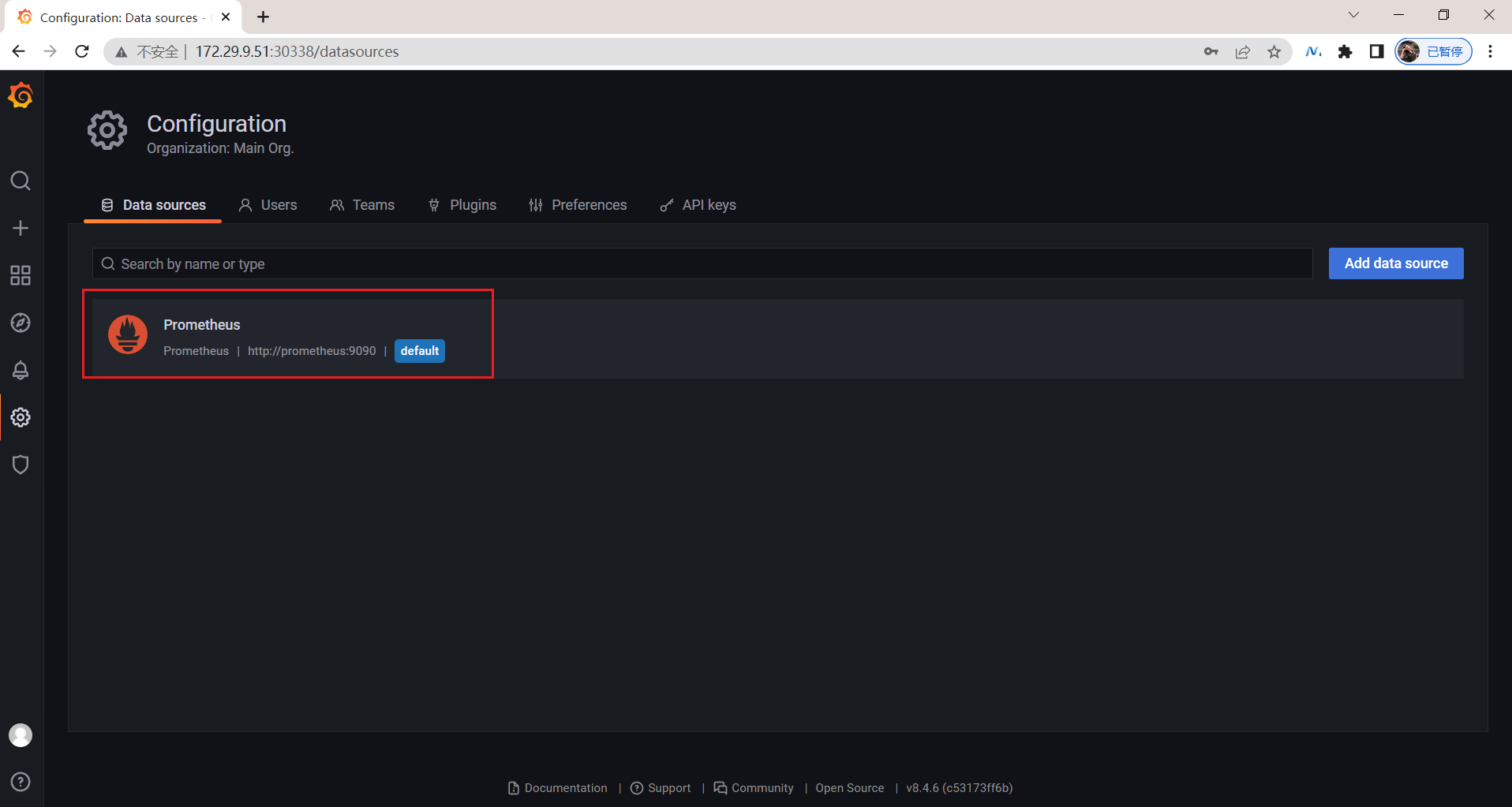The image size is (1512, 807).
Task: Switch to the Plugins tab
Action: (462, 205)
